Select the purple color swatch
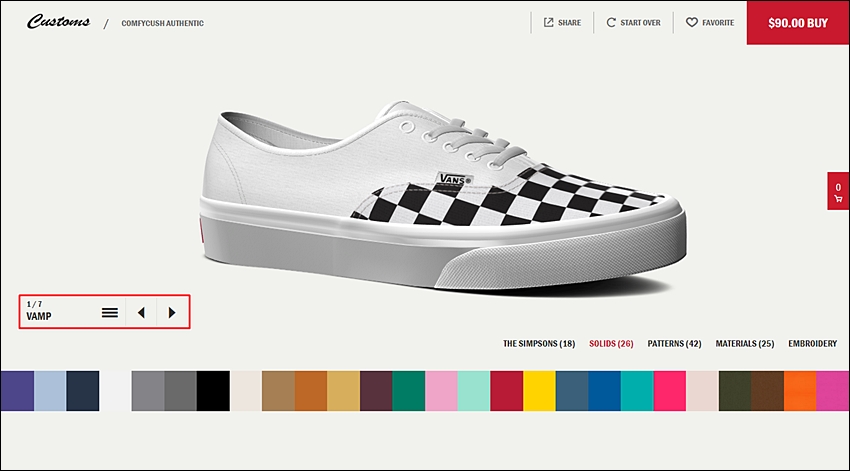This screenshot has width=850, height=471. [17, 391]
